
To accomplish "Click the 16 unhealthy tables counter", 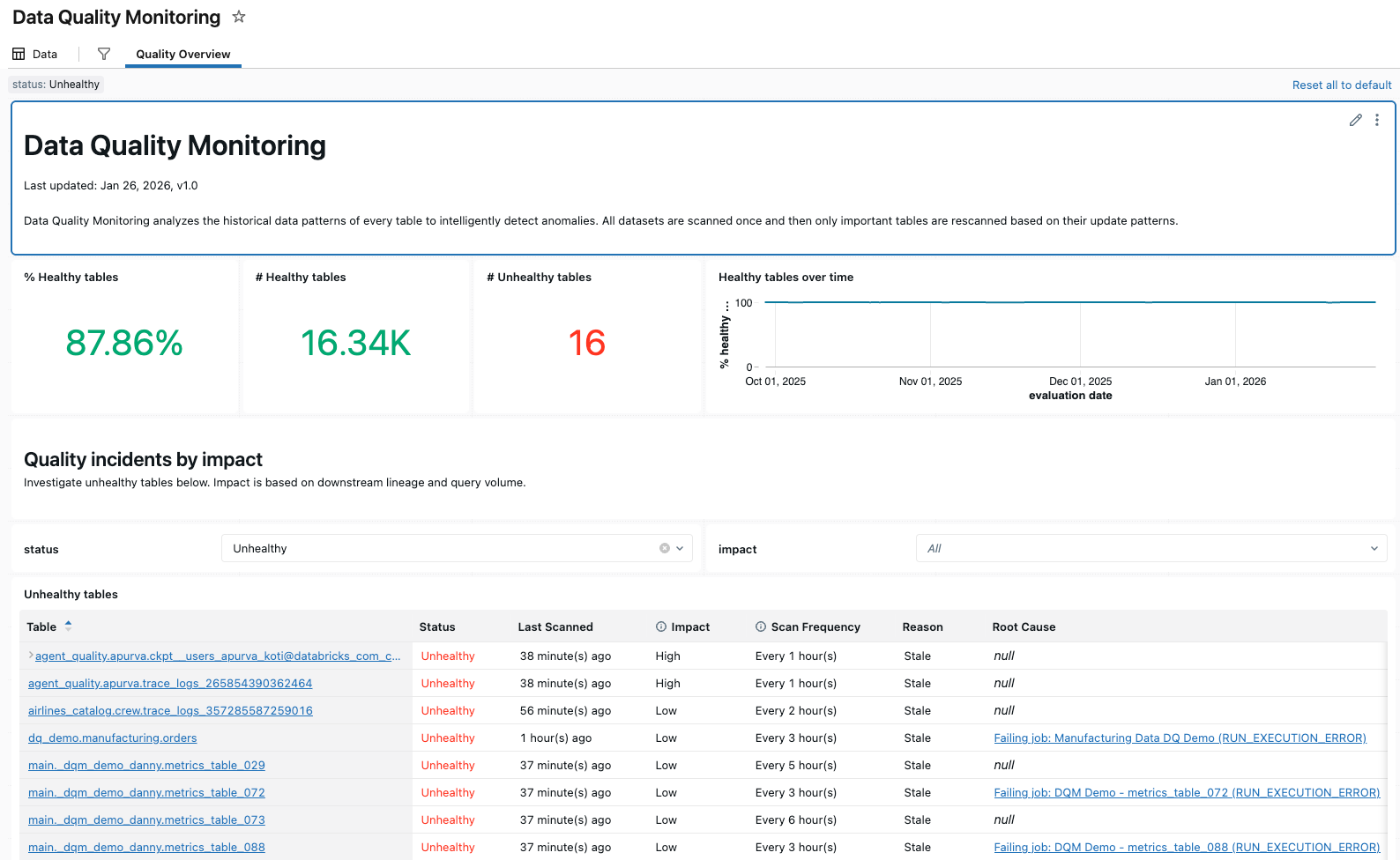I will (x=586, y=343).
